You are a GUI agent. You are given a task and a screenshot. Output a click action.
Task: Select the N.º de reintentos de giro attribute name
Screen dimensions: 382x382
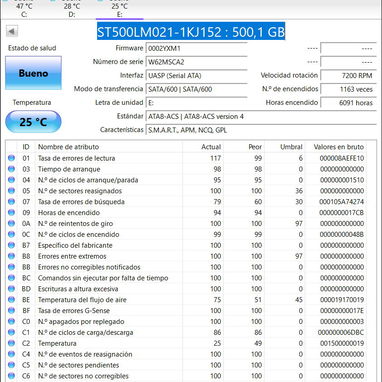[x=75, y=223]
